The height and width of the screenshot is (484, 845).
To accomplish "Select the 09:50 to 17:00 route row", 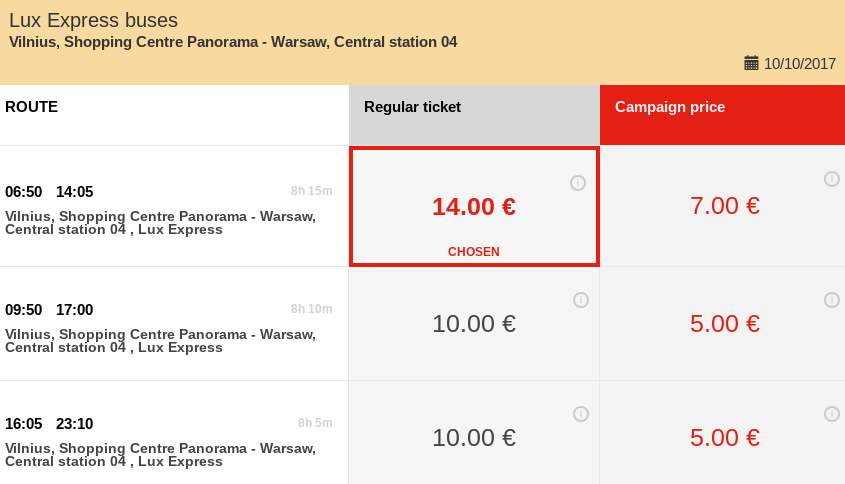I will point(174,324).
